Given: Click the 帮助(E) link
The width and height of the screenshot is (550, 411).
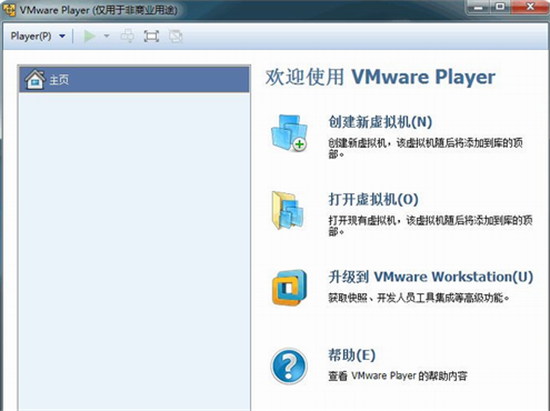Looking at the screenshot, I should pyautogui.click(x=352, y=355).
